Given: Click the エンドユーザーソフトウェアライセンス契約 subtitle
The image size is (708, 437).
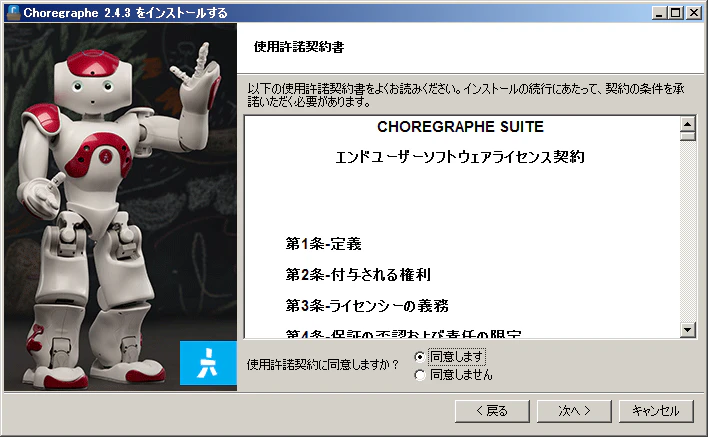Looking at the screenshot, I should [x=460, y=157].
